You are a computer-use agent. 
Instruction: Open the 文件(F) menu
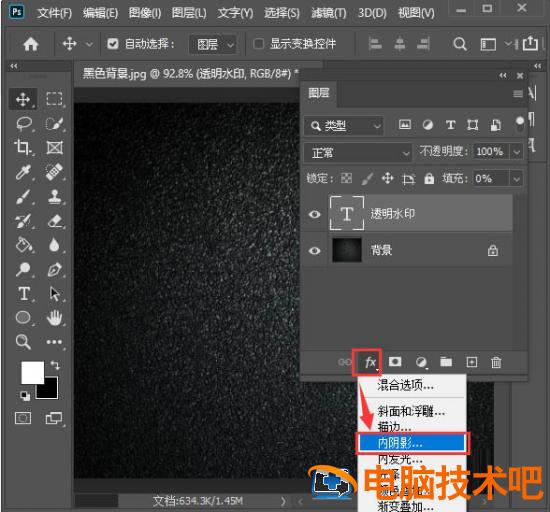tap(54, 13)
